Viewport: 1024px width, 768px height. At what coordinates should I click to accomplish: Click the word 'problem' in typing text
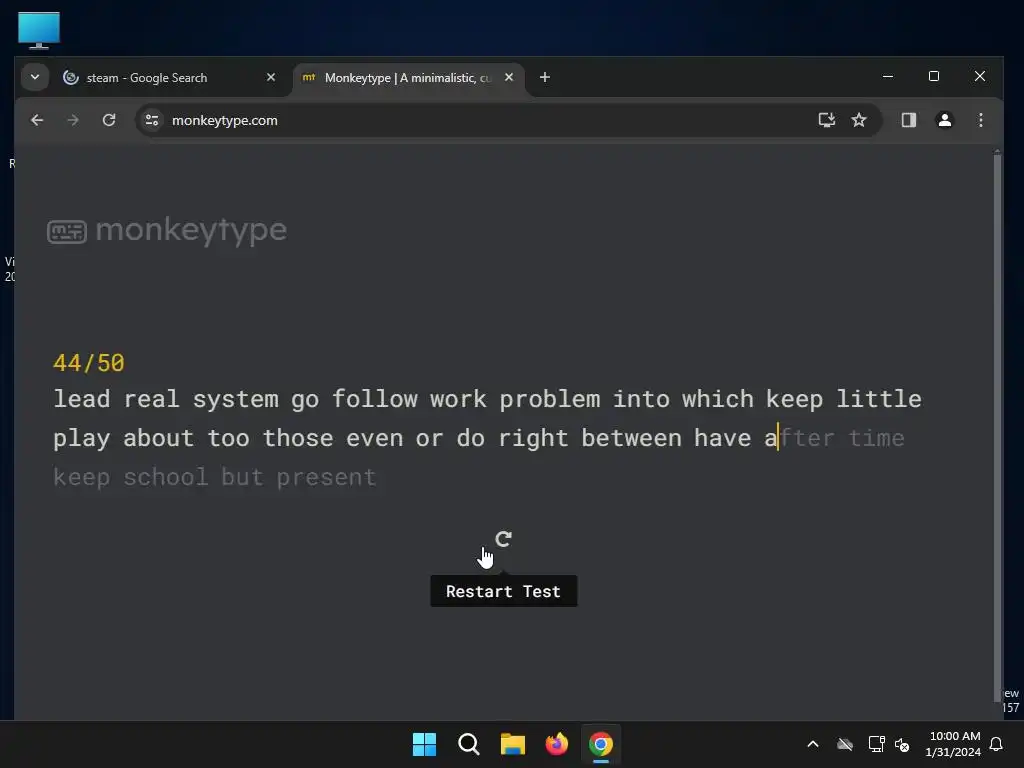(550, 399)
